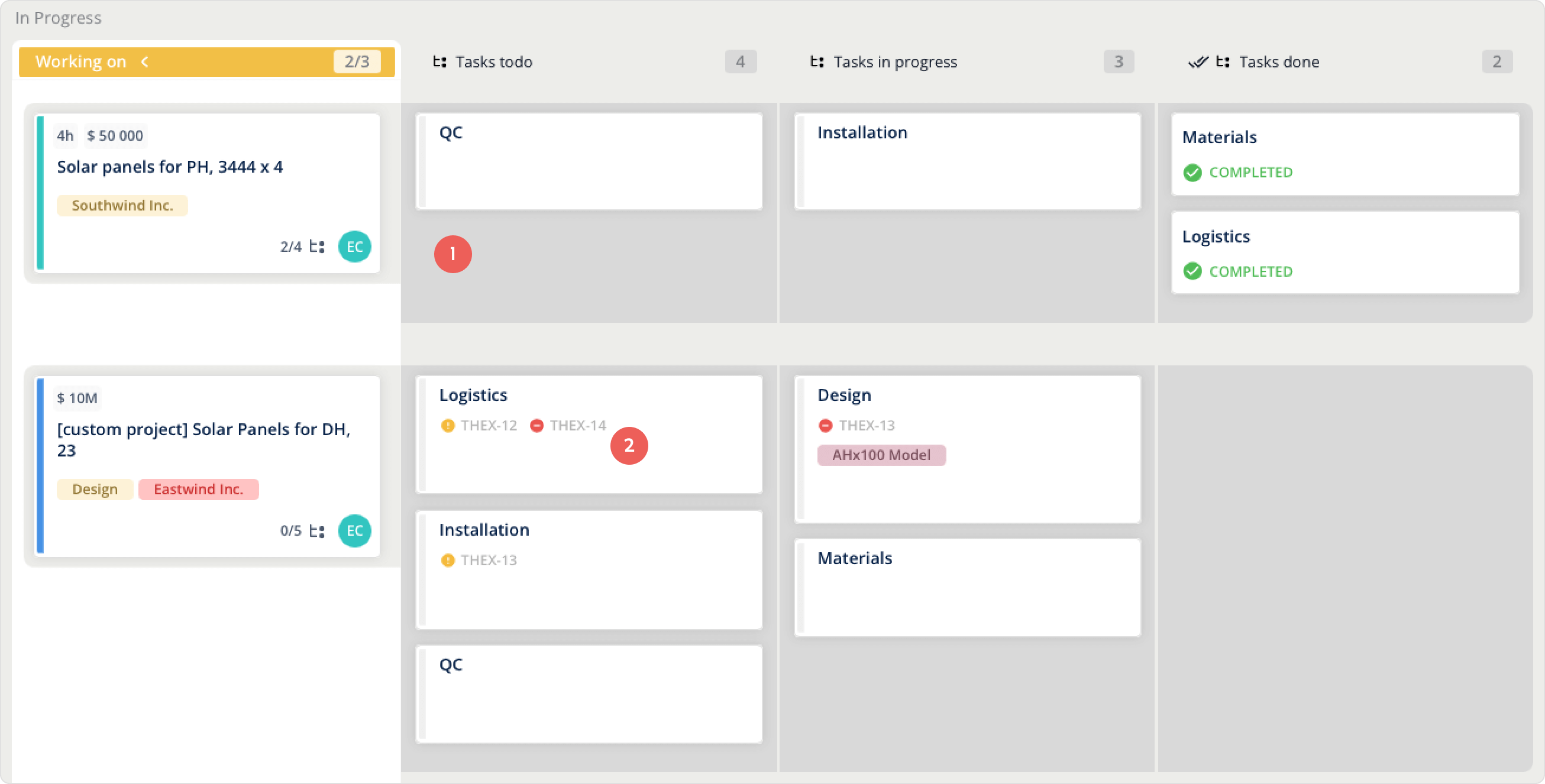Viewport: 1545px width, 784px height.
Task: Collapse the Working on column chevron
Action: click(144, 61)
